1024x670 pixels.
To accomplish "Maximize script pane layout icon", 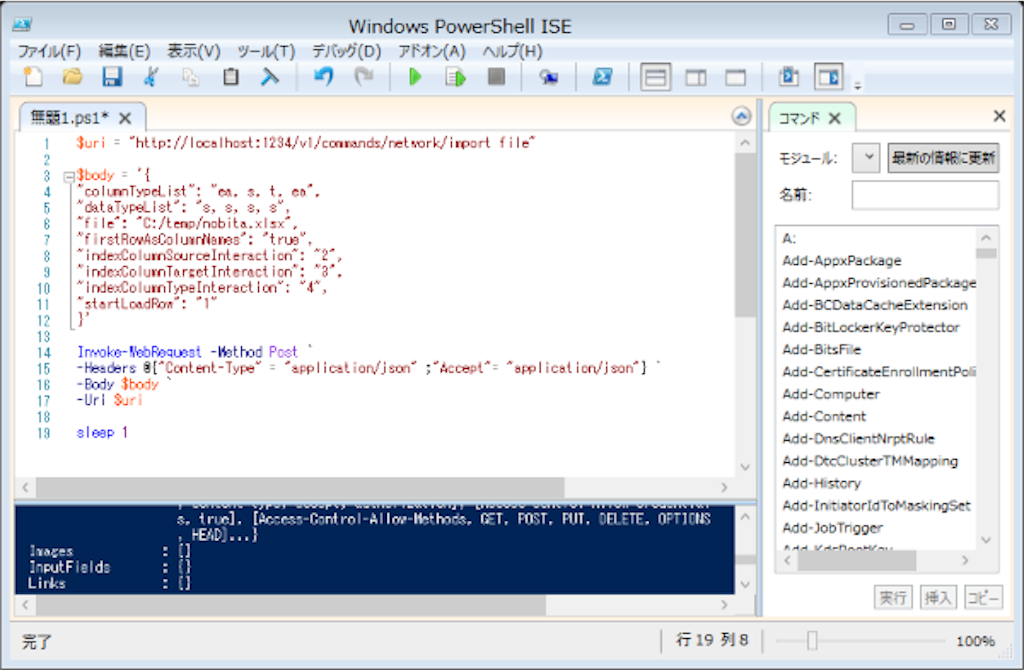I will (736, 77).
